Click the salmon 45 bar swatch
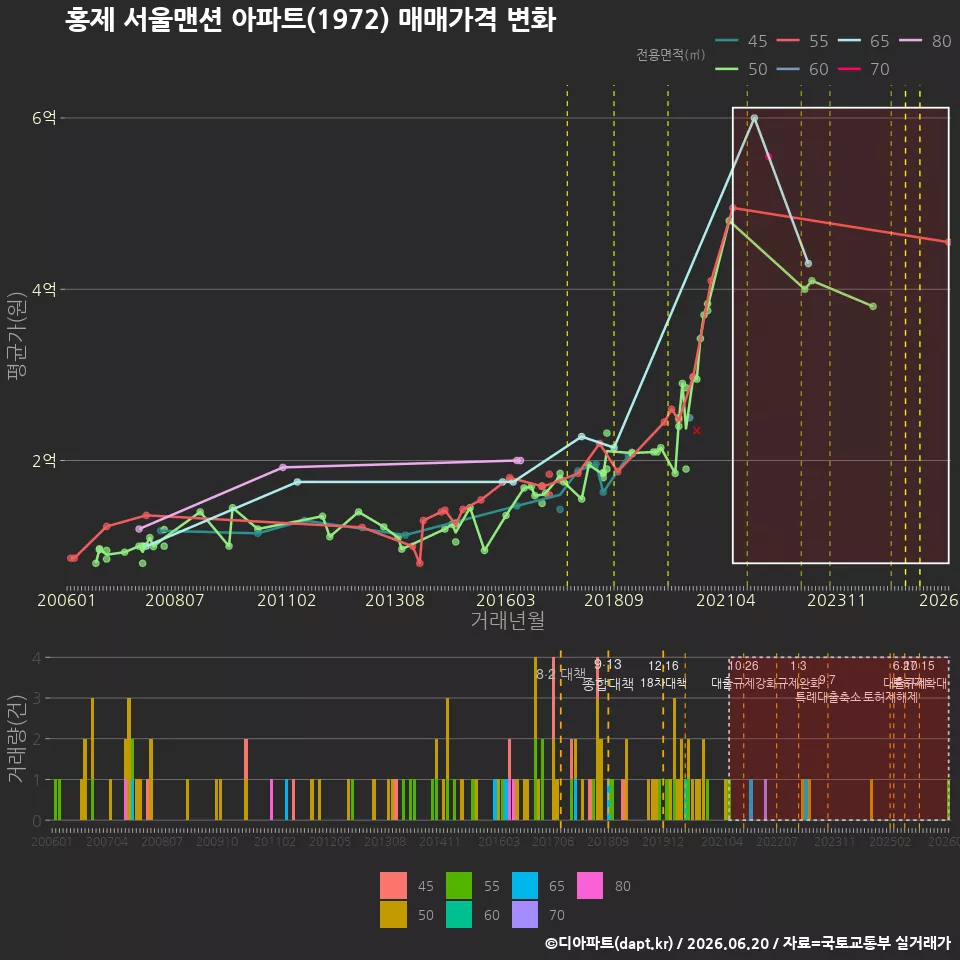This screenshot has width=960, height=960. tap(393, 885)
